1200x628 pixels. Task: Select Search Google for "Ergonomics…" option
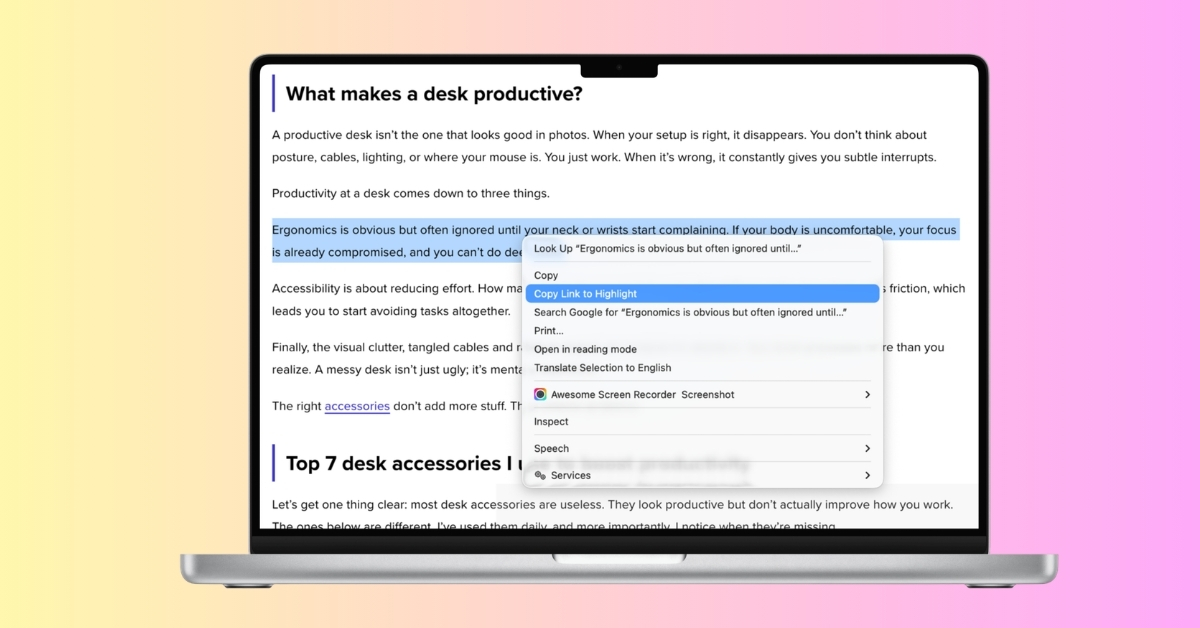click(690, 312)
